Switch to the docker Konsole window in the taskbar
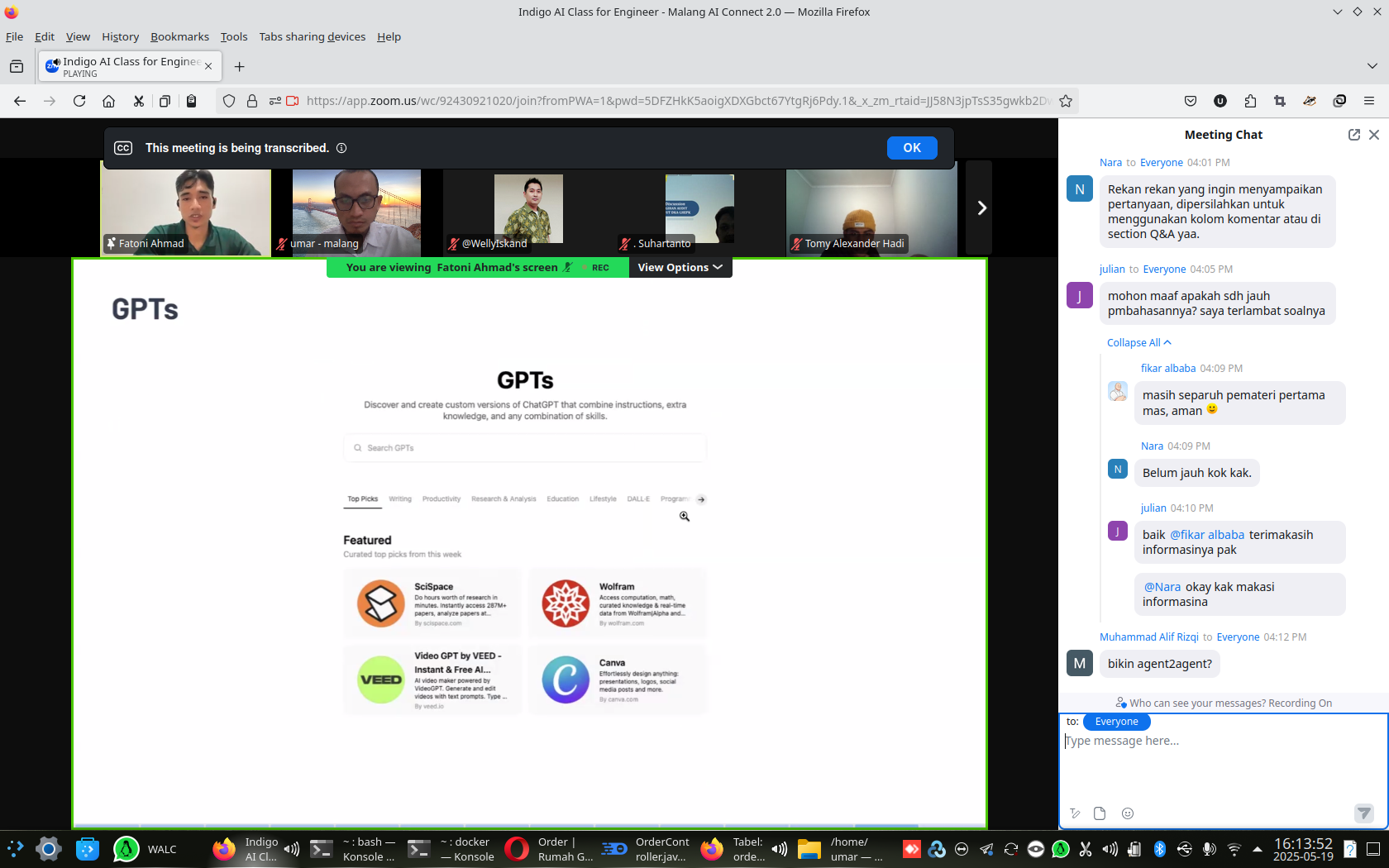 tap(451, 849)
